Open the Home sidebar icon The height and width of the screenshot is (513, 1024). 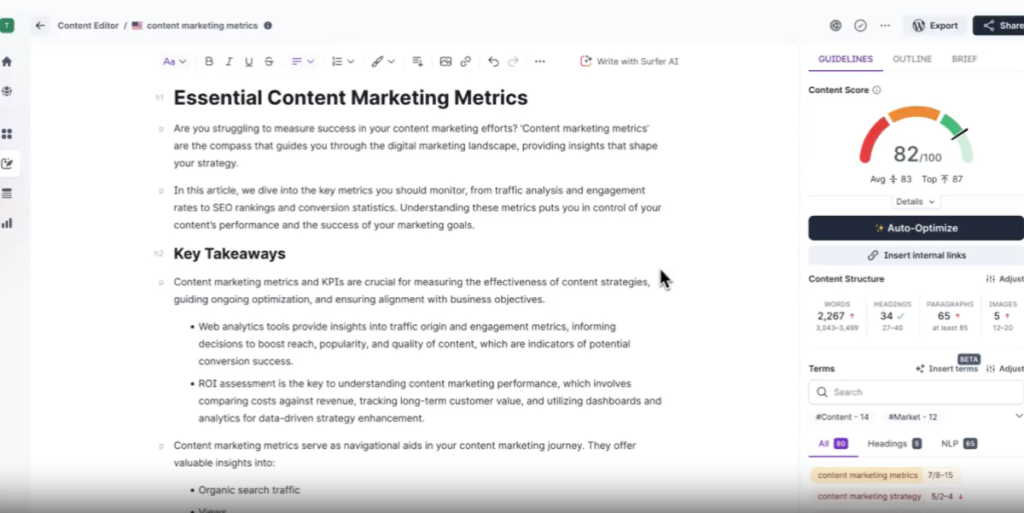click(7, 61)
